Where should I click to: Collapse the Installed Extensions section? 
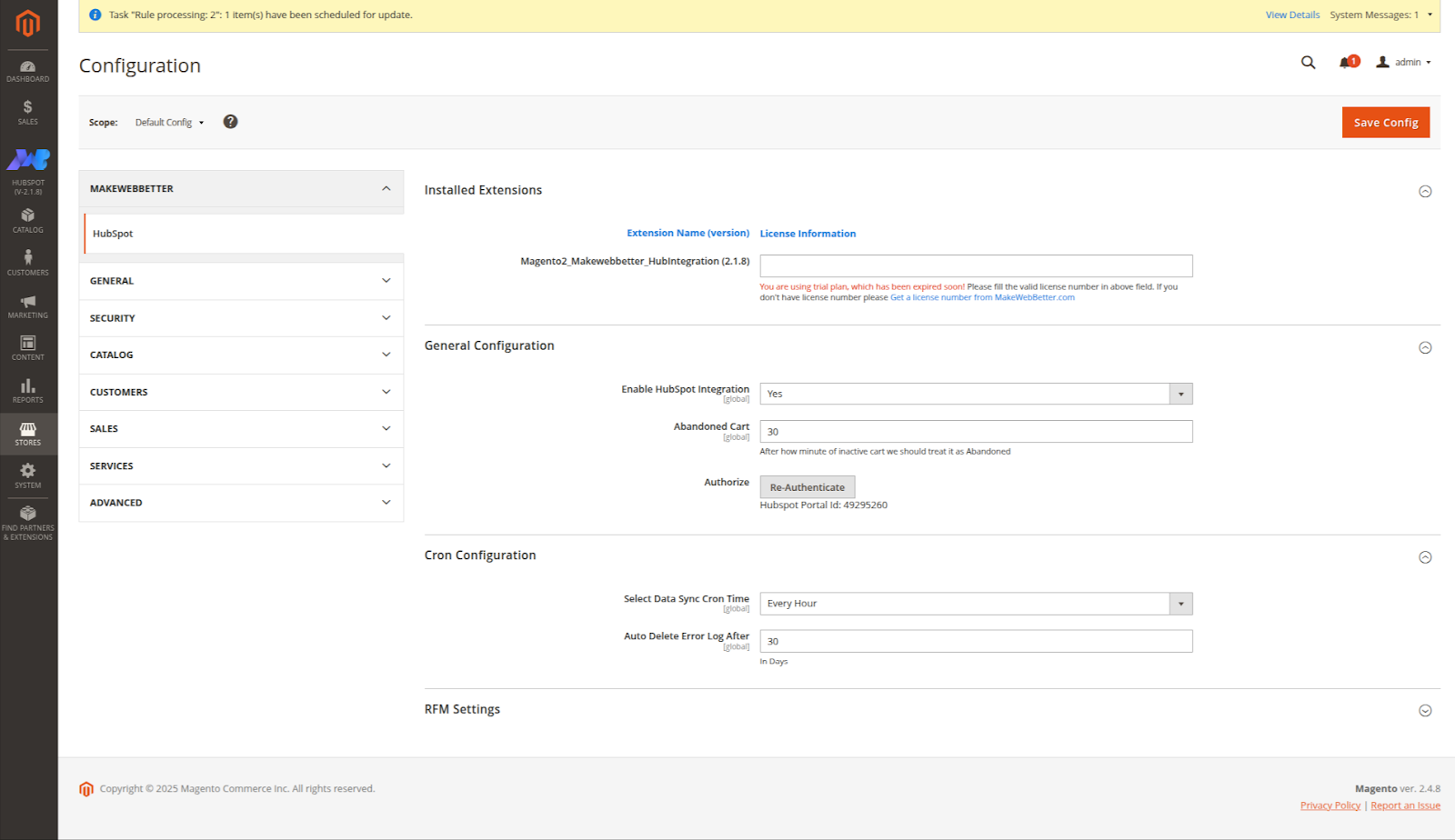(x=1425, y=191)
